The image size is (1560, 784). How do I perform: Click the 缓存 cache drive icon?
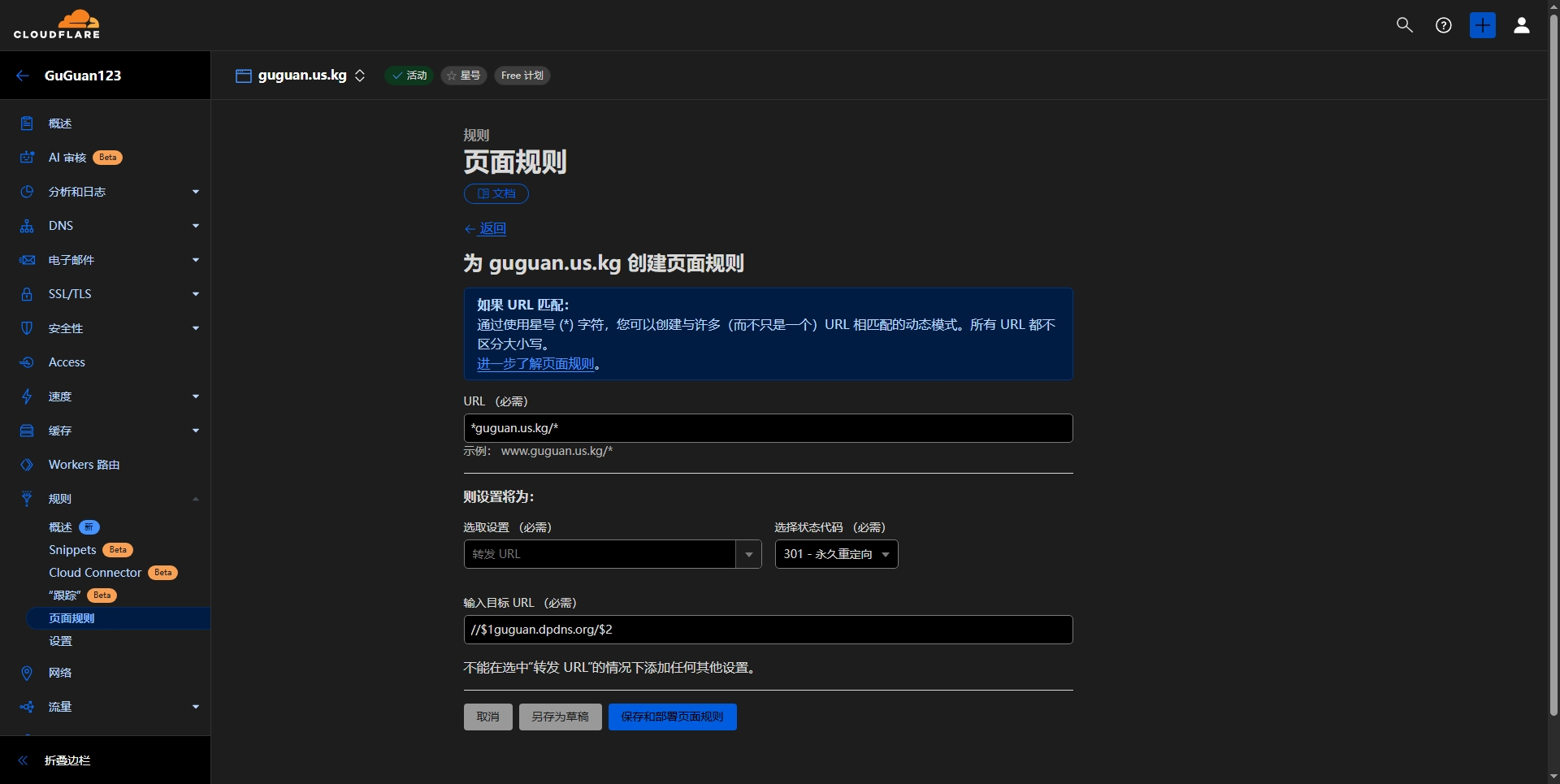click(27, 431)
